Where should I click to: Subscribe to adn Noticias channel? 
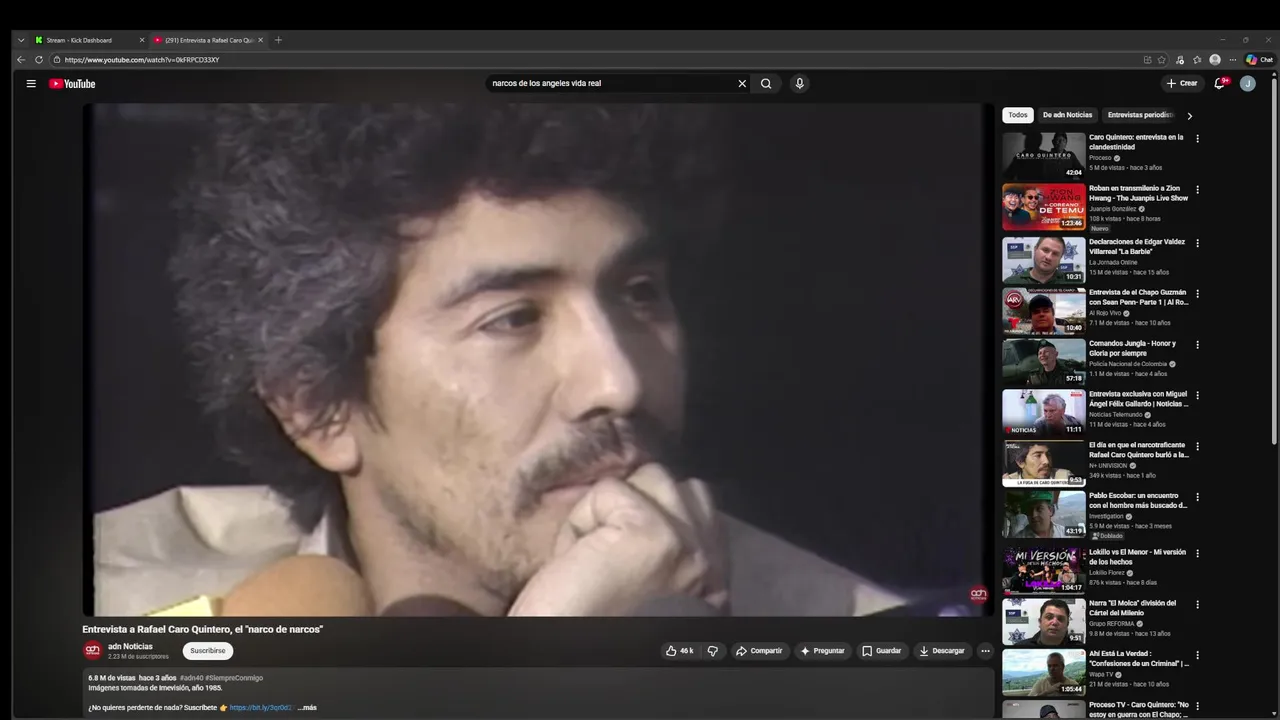pyautogui.click(x=208, y=651)
